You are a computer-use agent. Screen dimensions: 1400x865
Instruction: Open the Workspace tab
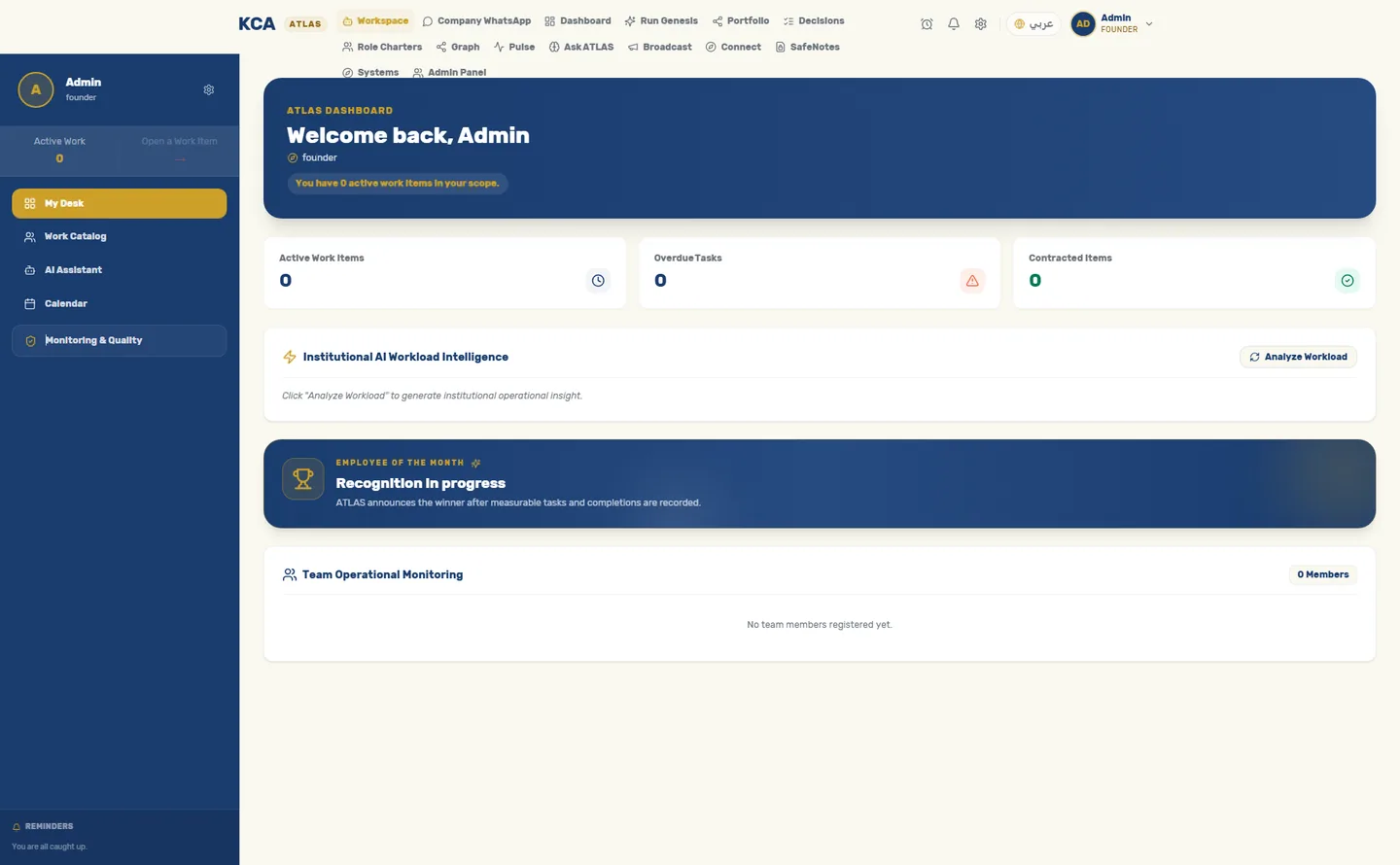coord(375,20)
